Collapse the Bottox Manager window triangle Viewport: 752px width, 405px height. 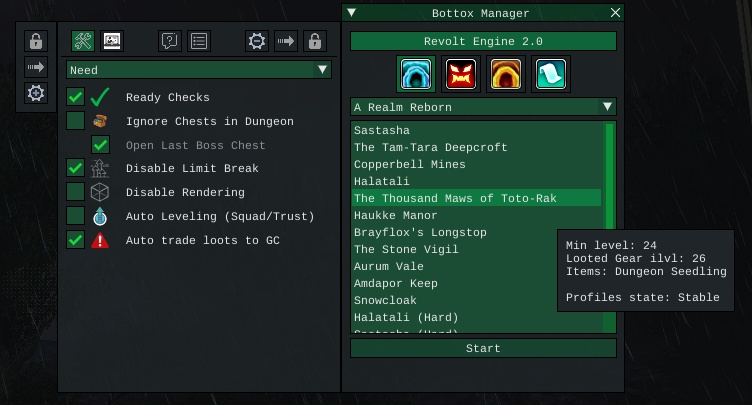click(352, 13)
